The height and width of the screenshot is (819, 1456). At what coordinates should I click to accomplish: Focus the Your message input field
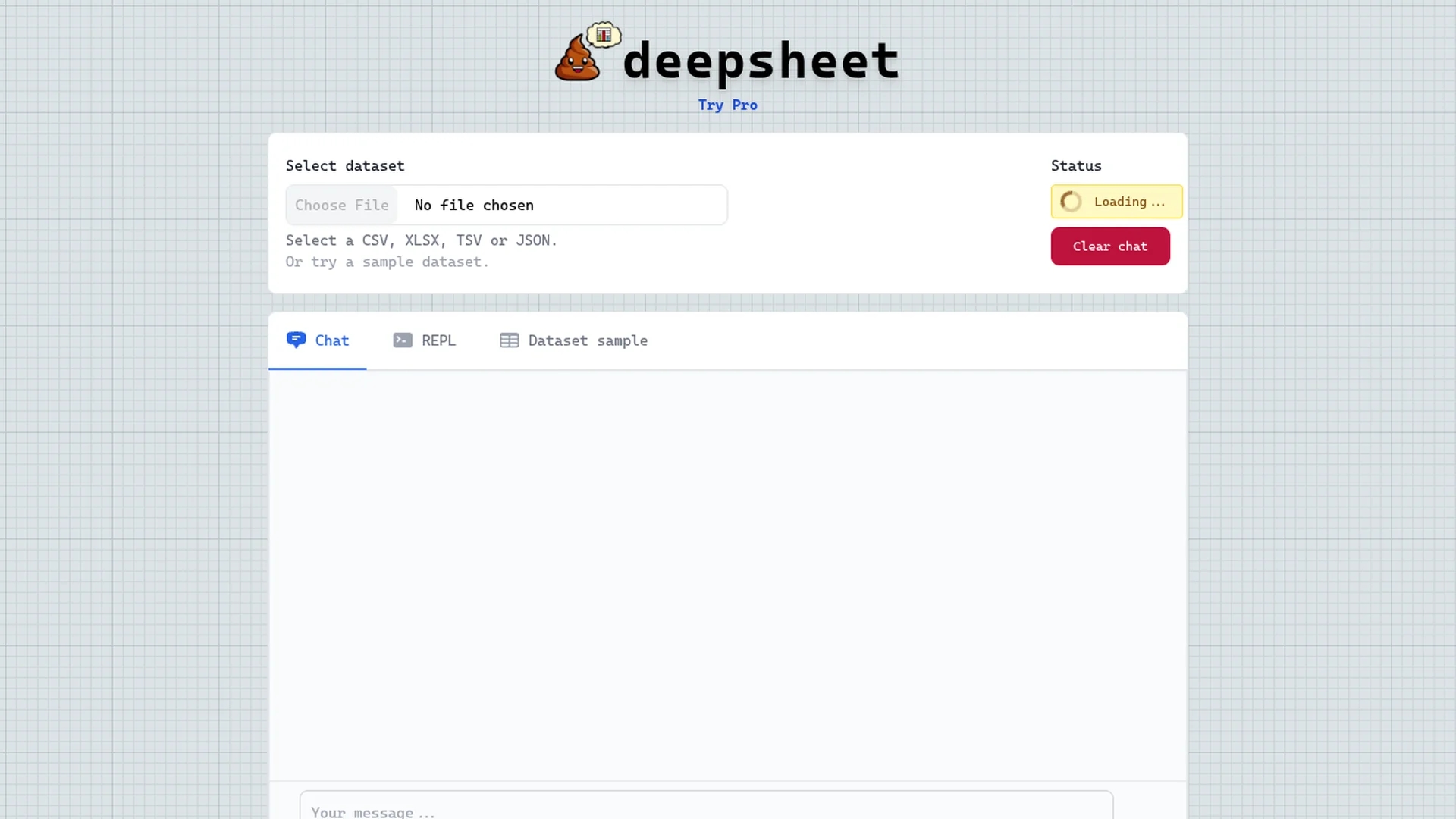706,805
